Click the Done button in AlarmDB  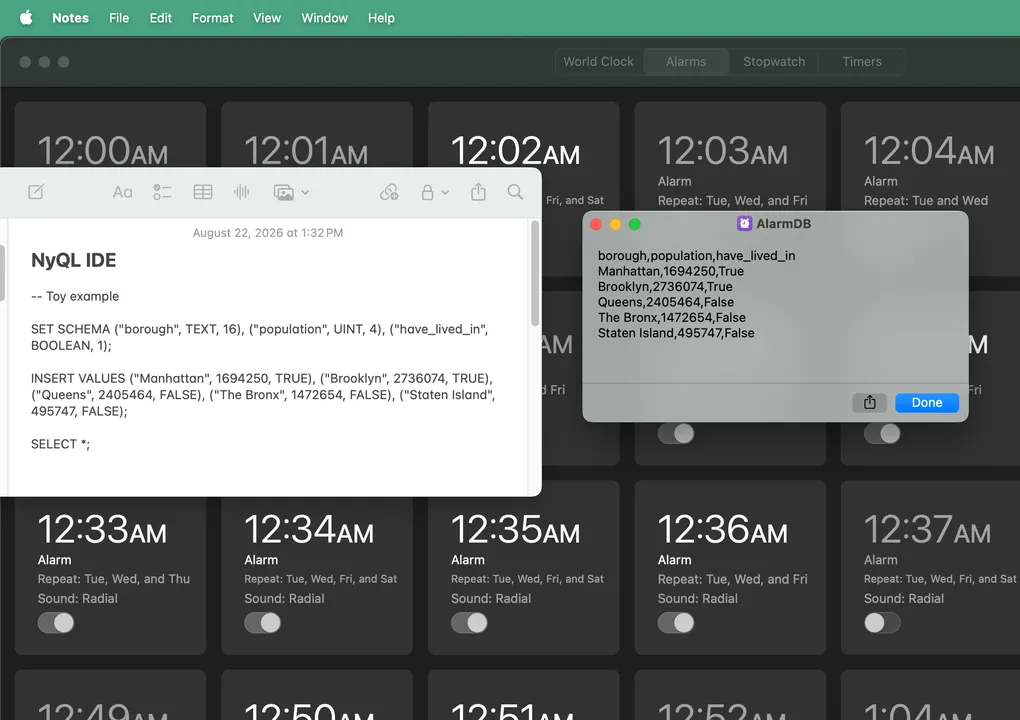(x=927, y=403)
